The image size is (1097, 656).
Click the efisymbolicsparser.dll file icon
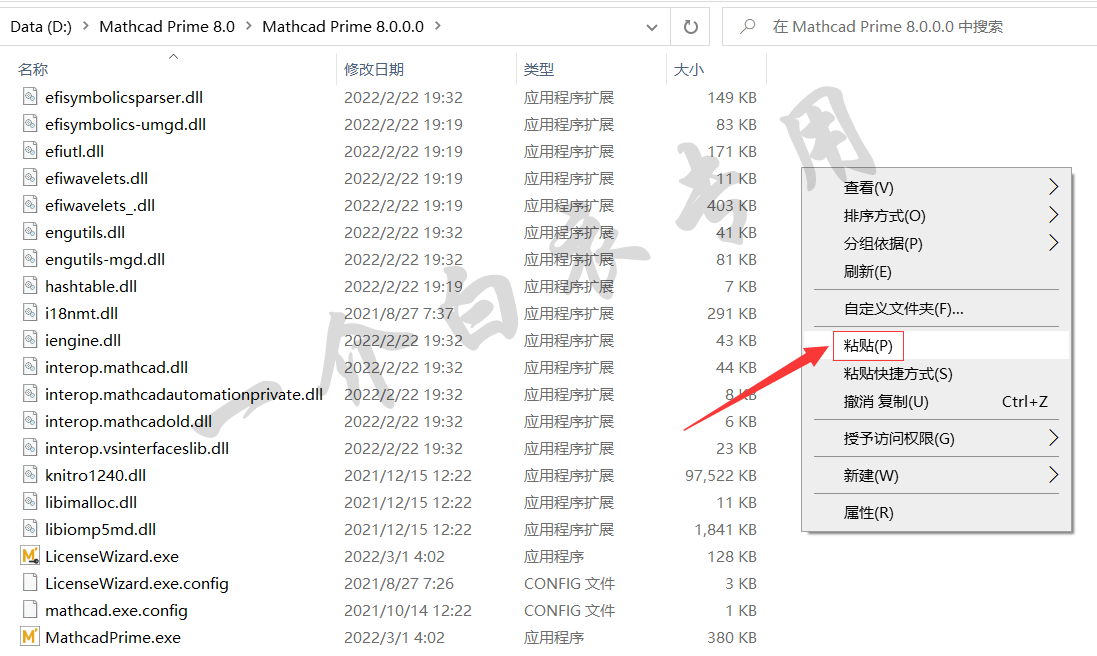click(30, 97)
